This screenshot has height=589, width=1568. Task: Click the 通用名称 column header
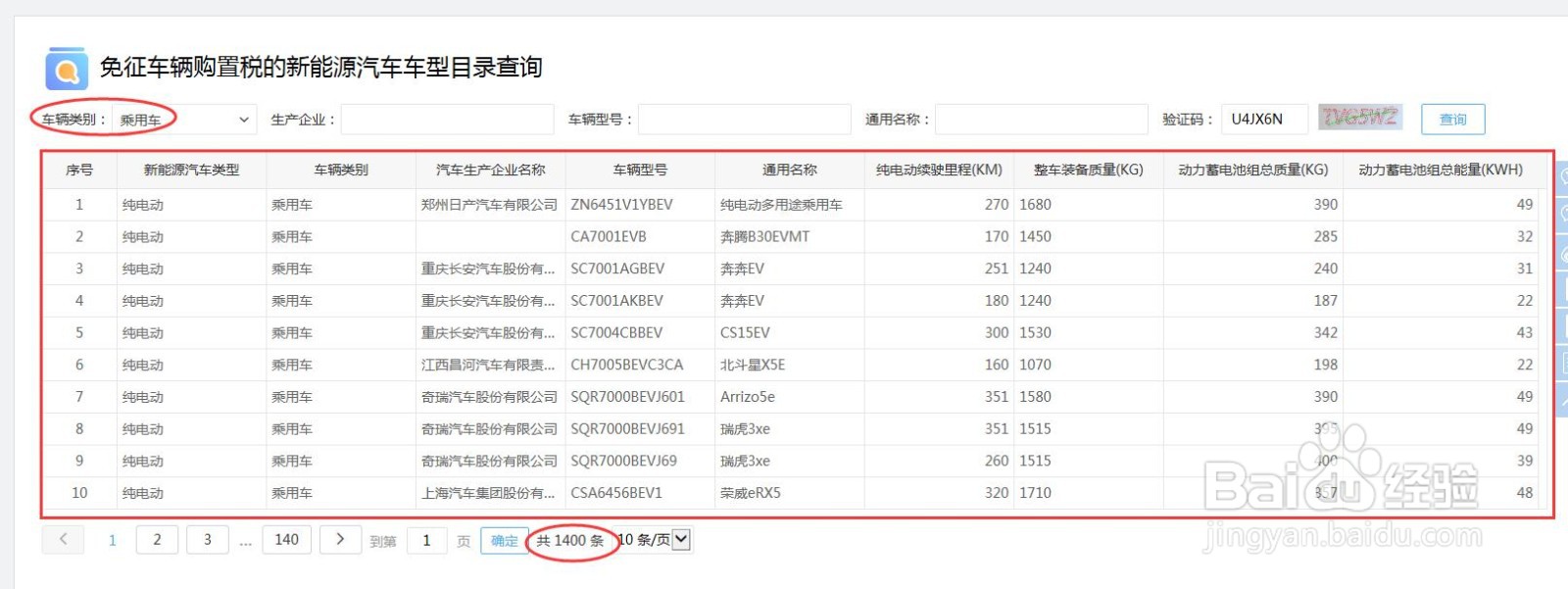click(x=790, y=170)
